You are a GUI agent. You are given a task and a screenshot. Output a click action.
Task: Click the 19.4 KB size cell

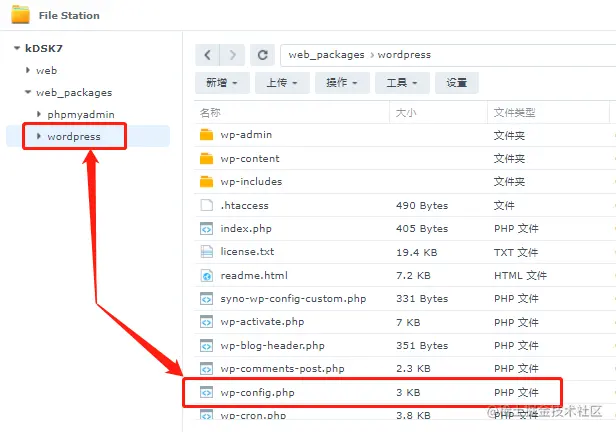pyautogui.click(x=416, y=252)
